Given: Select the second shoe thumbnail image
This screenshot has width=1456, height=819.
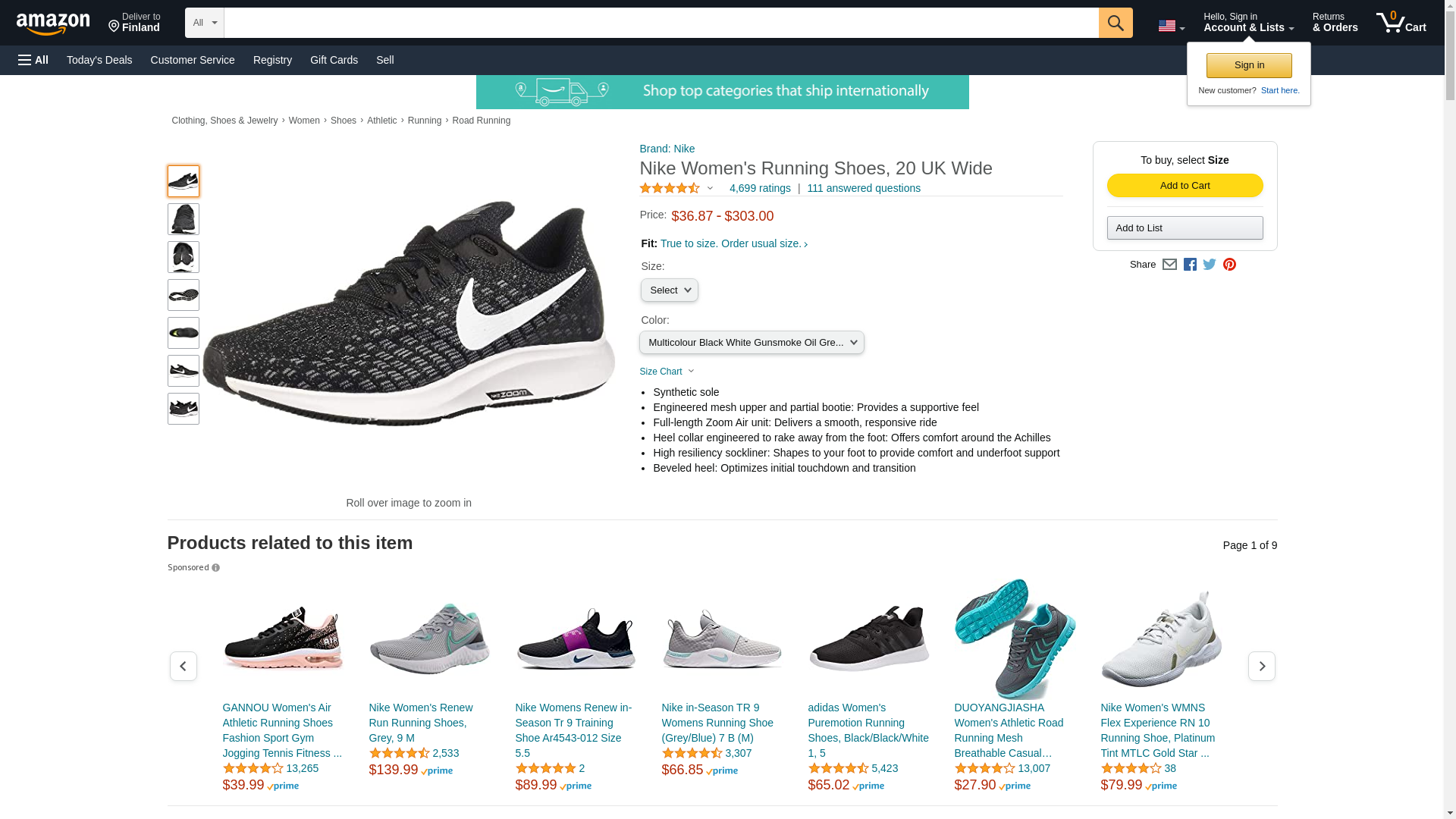Looking at the screenshot, I should (183, 219).
